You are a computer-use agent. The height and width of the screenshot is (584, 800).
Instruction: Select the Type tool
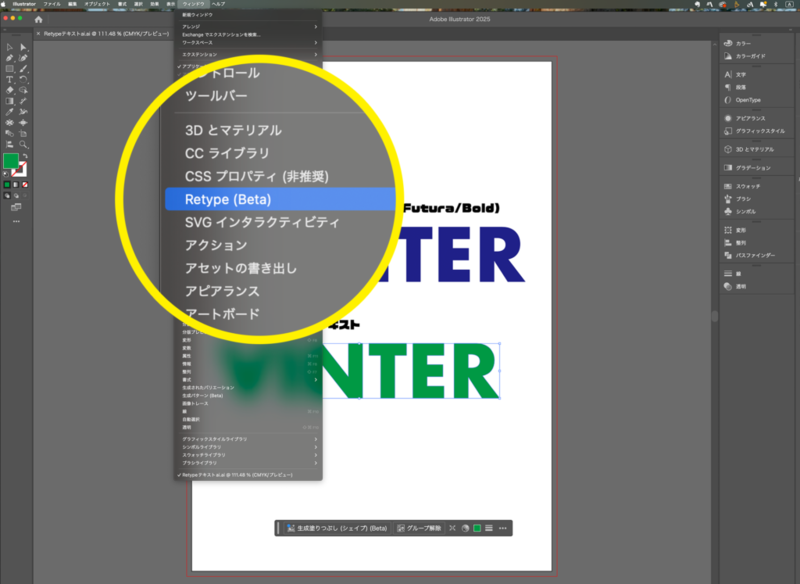click(x=9, y=80)
